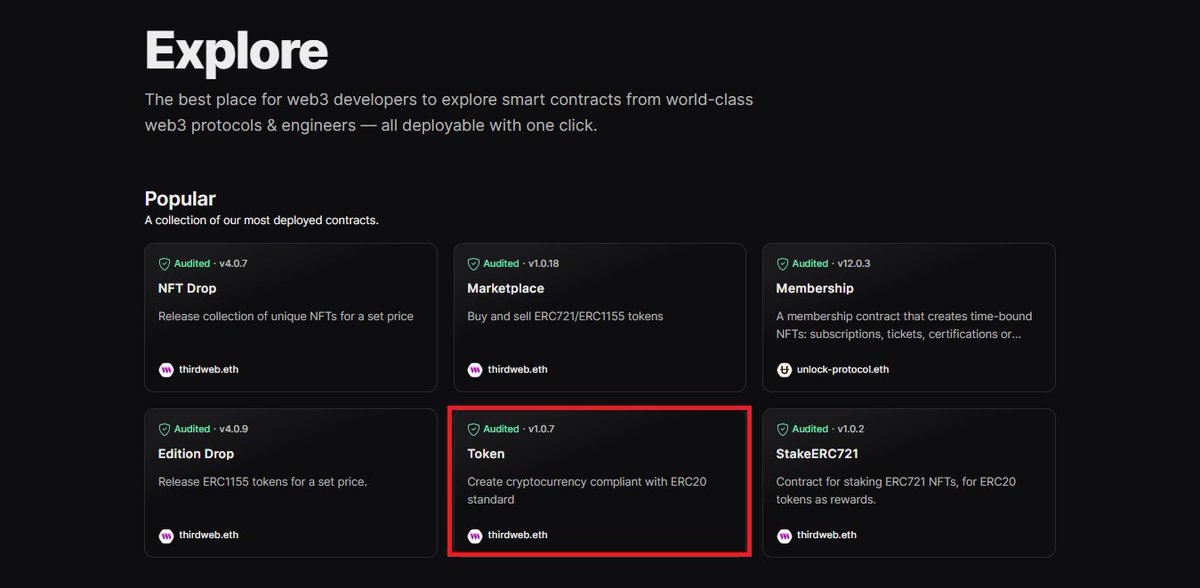
Task: Click the Explore page heading
Action: pos(236,50)
